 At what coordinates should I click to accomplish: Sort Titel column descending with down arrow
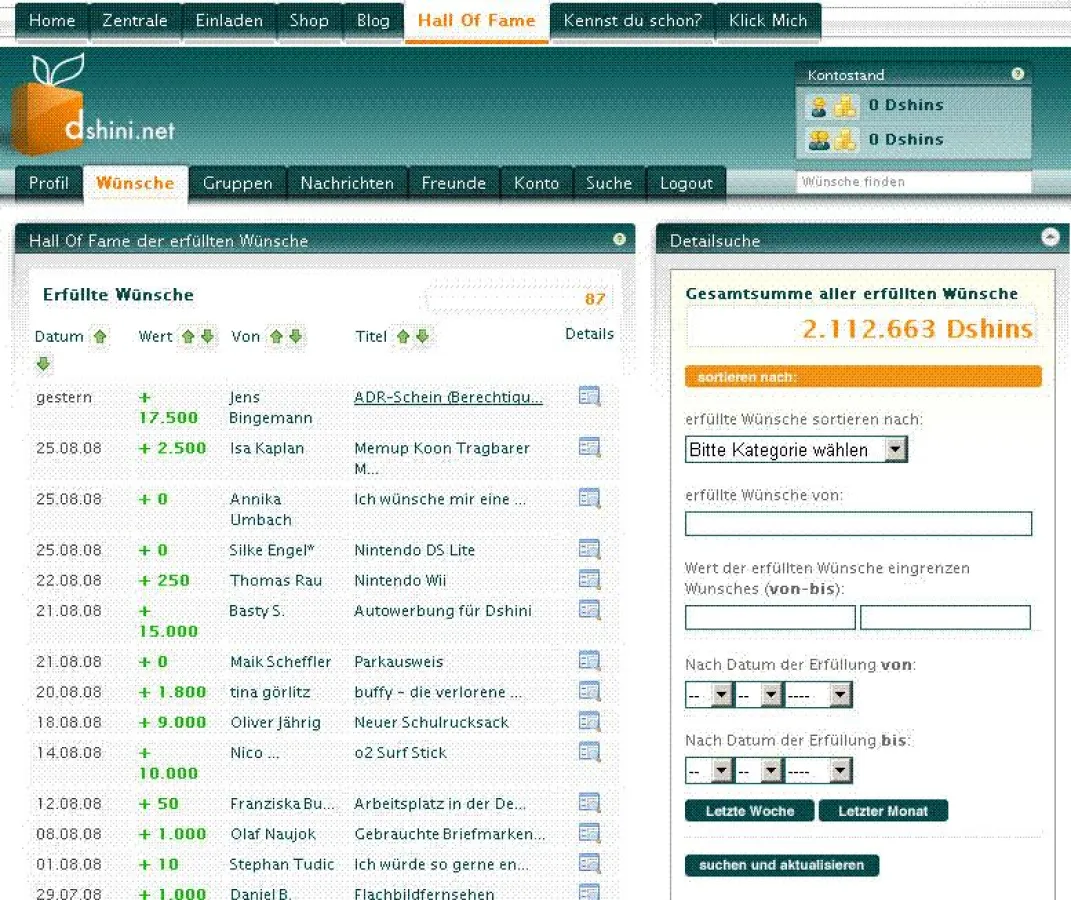[x=422, y=337]
